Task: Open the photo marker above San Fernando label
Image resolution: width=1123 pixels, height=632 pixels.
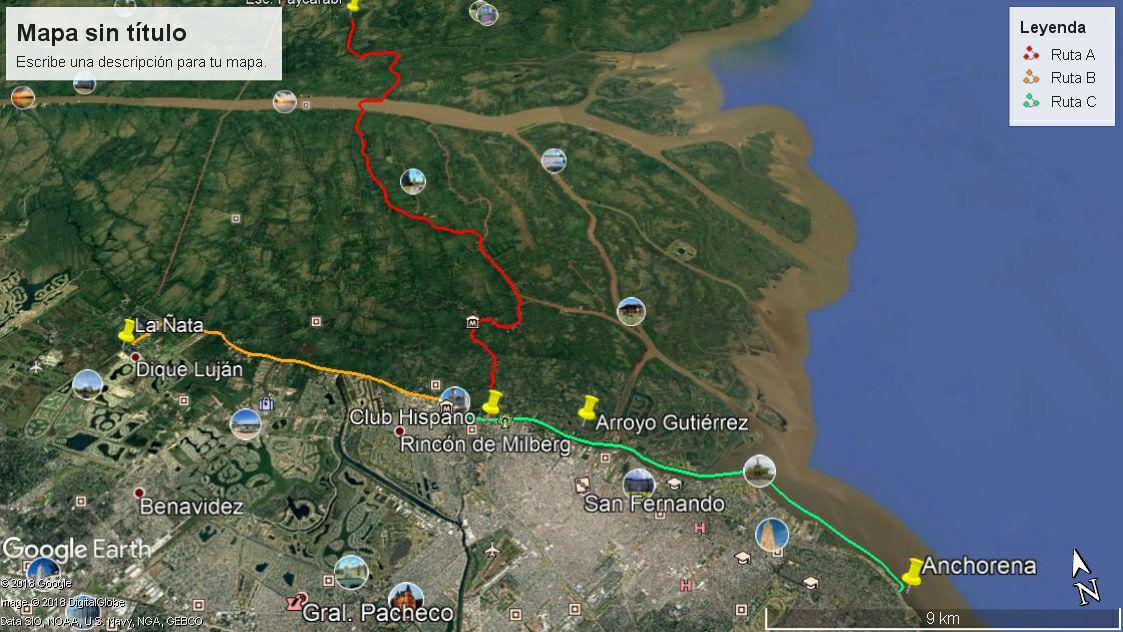Action: 638,482
